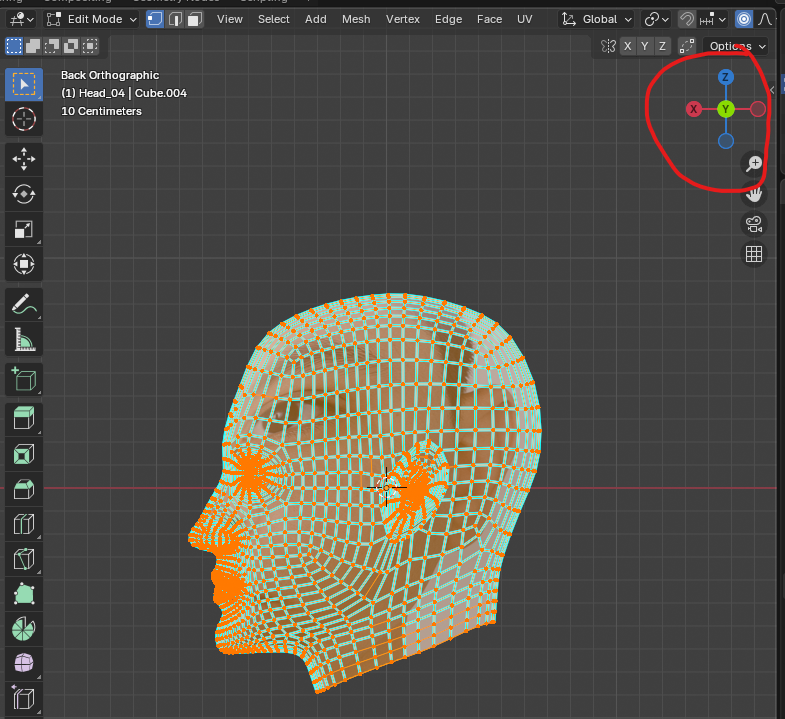Screen dimensions: 785x719
Task: Click the zoom magnifier in viewport
Action: (755, 164)
